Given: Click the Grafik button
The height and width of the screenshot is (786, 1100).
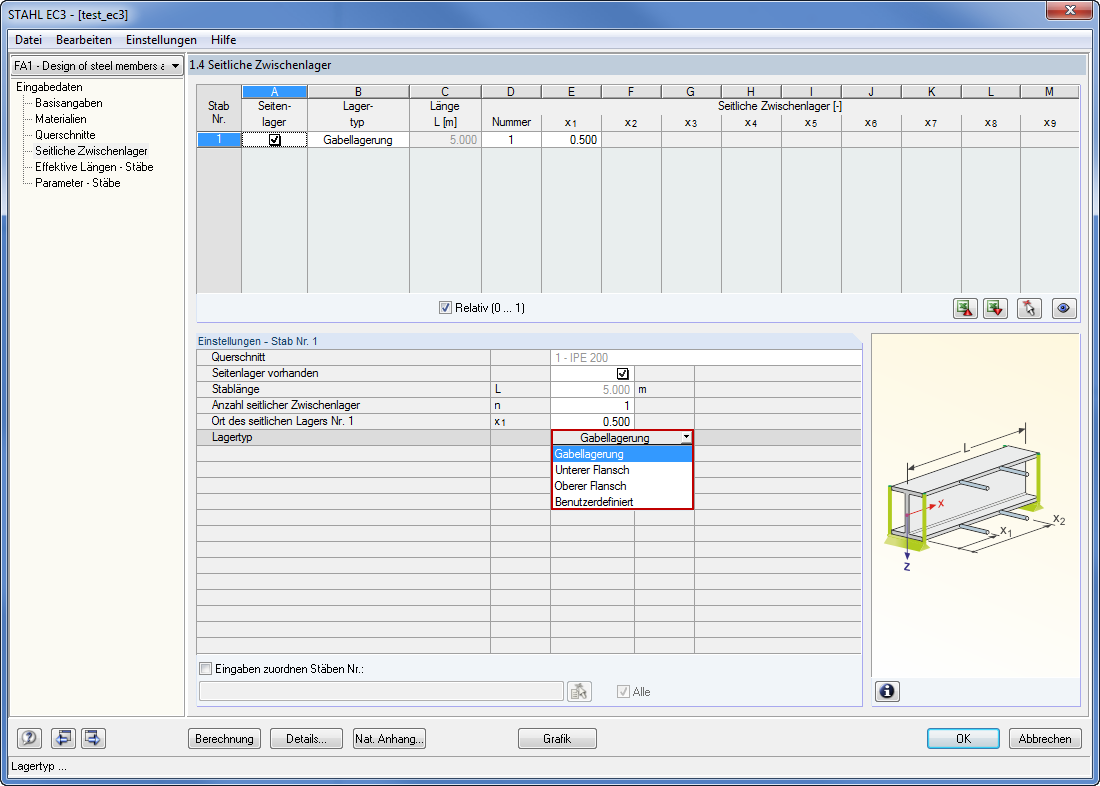Looking at the screenshot, I should (557, 738).
